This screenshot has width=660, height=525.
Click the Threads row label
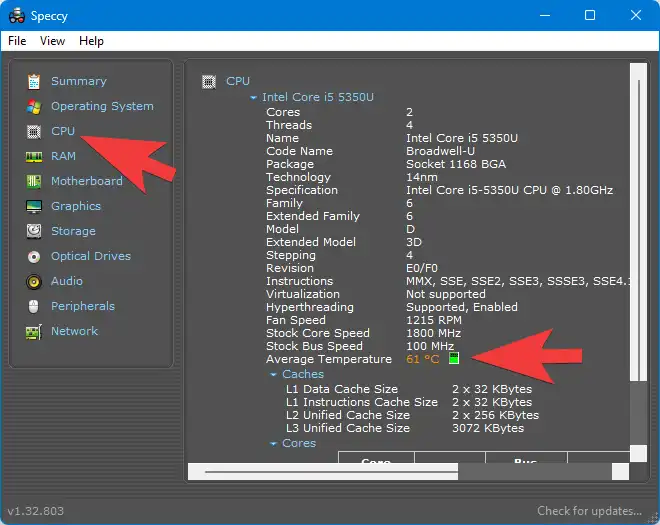289,125
